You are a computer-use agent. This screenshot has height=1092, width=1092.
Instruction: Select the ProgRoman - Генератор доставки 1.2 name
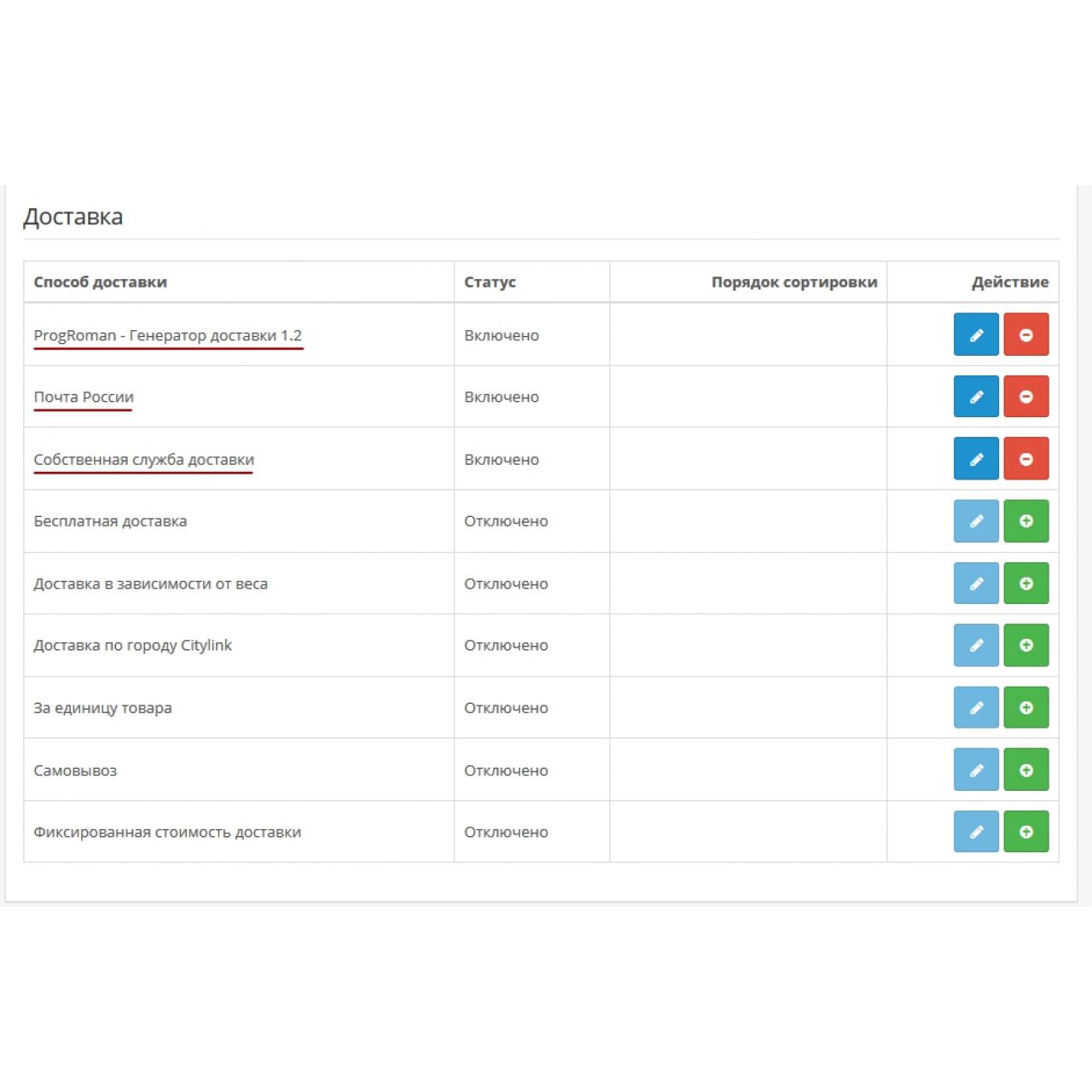click(168, 335)
